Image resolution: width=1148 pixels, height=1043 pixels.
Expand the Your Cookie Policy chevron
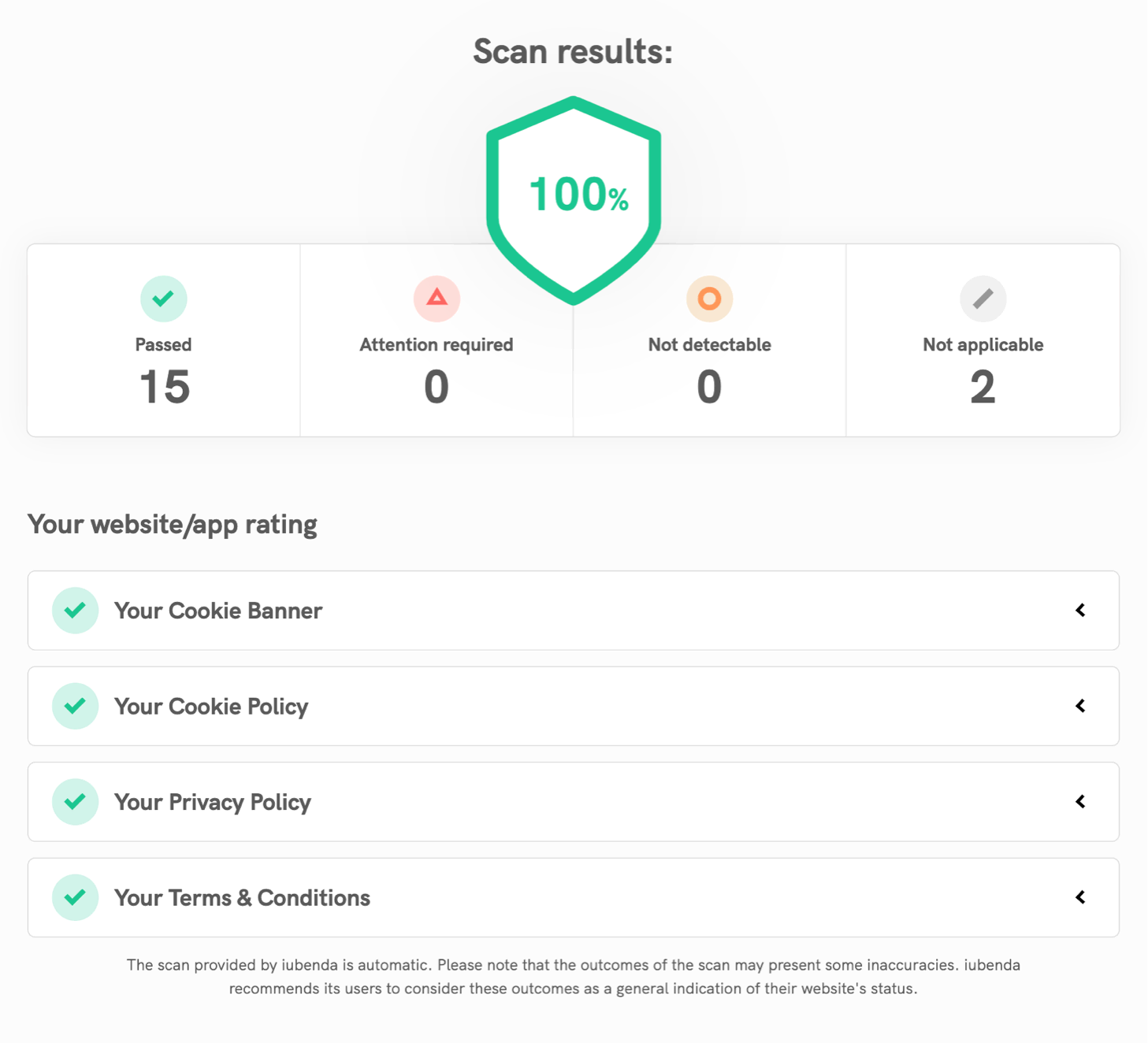(1080, 706)
